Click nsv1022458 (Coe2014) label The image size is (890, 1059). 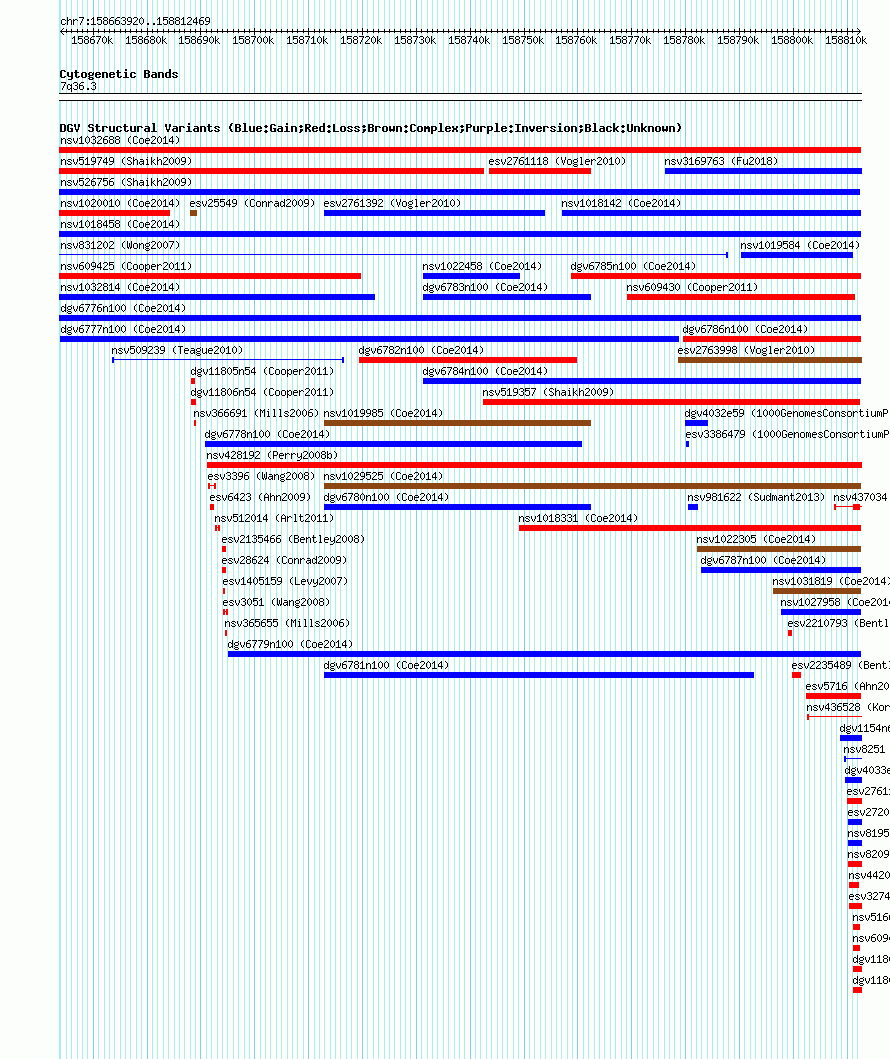pyautogui.click(x=482, y=266)
